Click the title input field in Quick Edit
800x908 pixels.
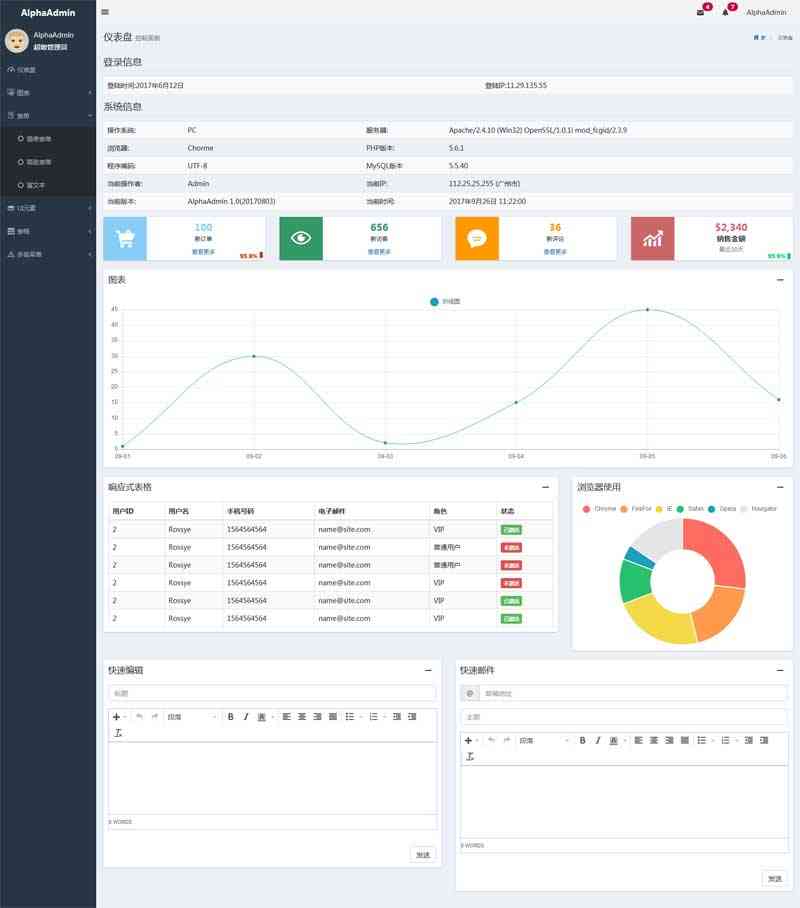click(x=272, y=693)
